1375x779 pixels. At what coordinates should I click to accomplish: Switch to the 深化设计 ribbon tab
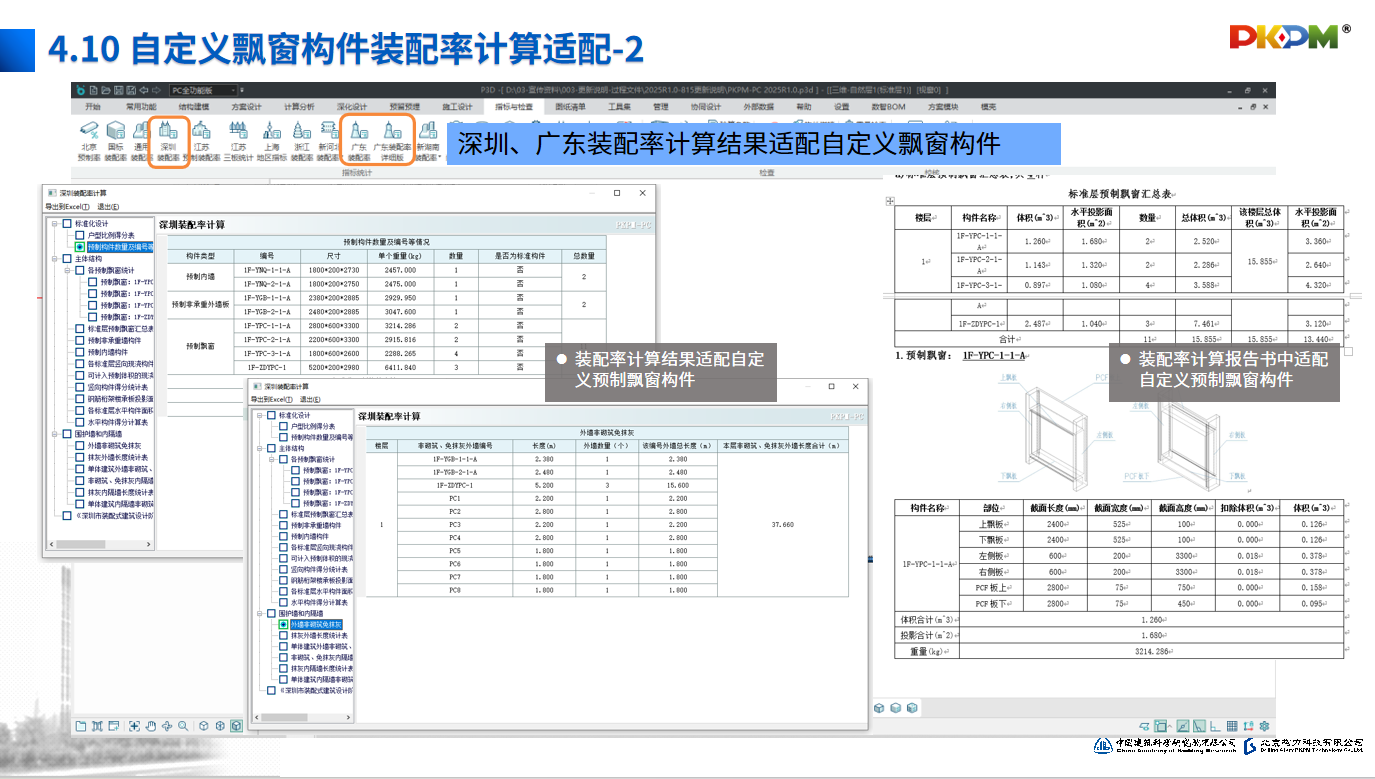(352, 107)
